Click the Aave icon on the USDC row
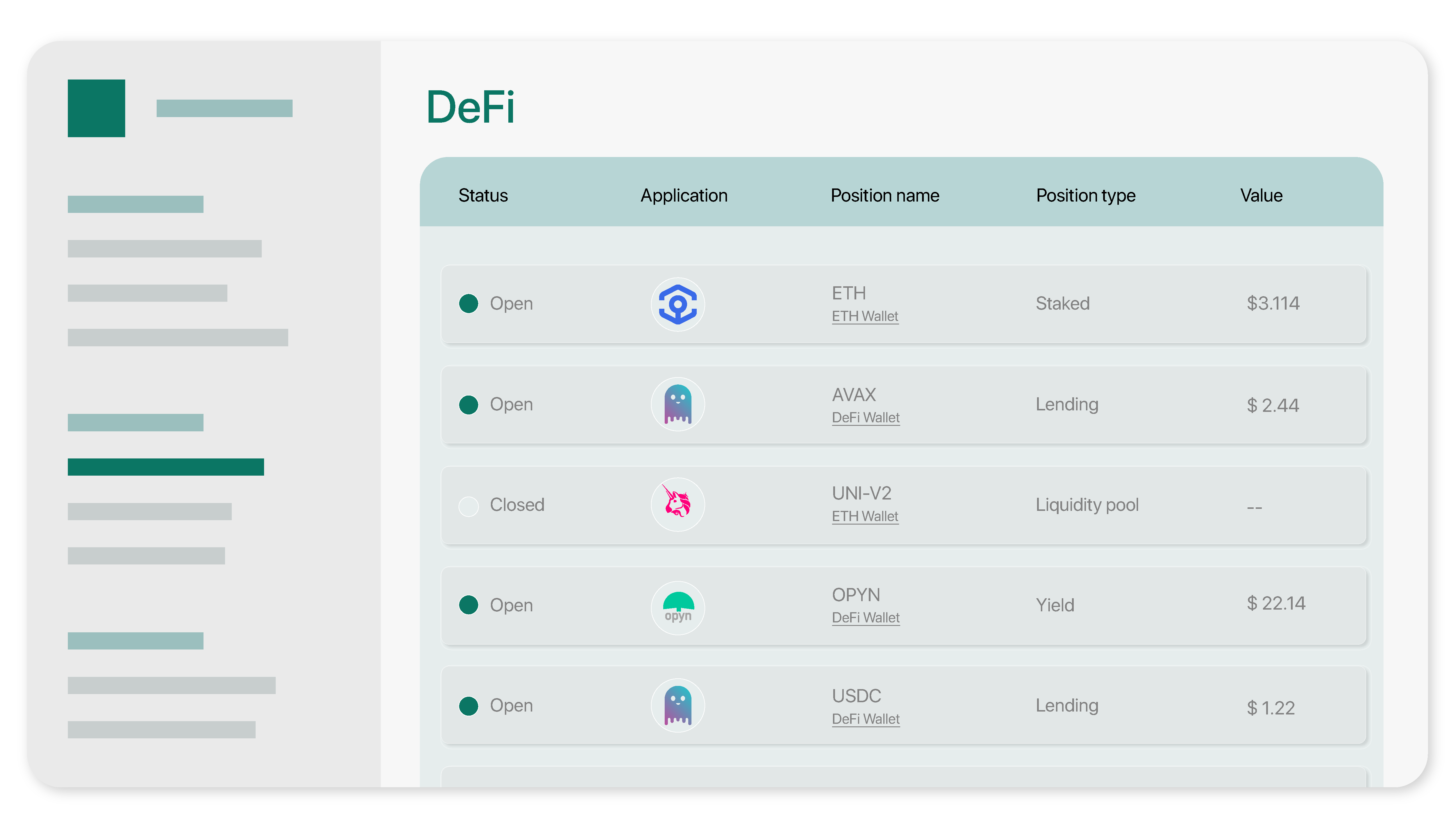The width and height of the screenshot is (1456, 826). [x=677, y=705]
